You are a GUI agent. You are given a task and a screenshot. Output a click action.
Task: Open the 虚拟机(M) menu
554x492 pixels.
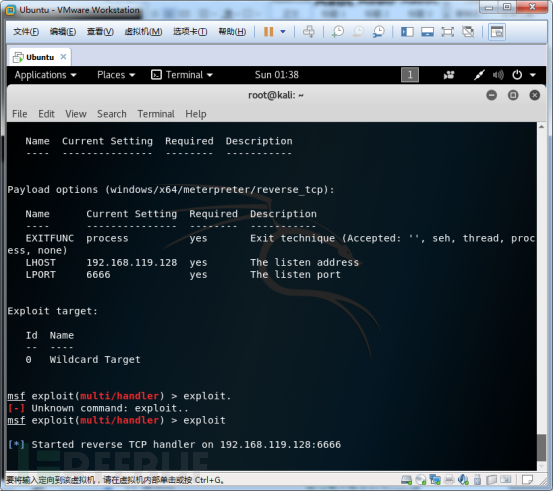click(143, 32)
